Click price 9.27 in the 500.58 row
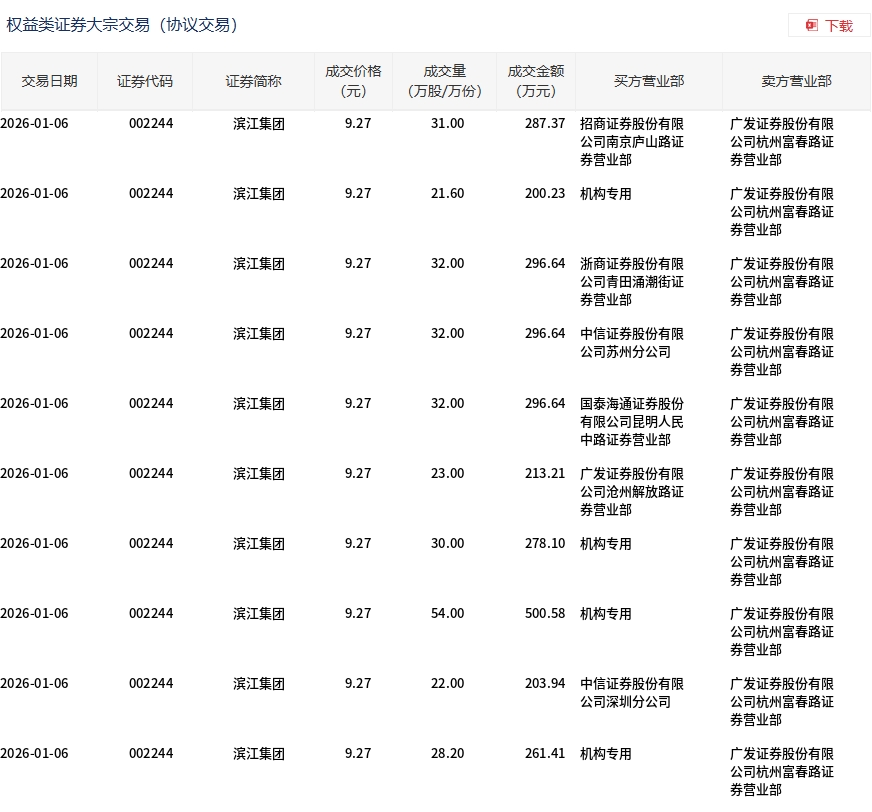 (358, 613)
